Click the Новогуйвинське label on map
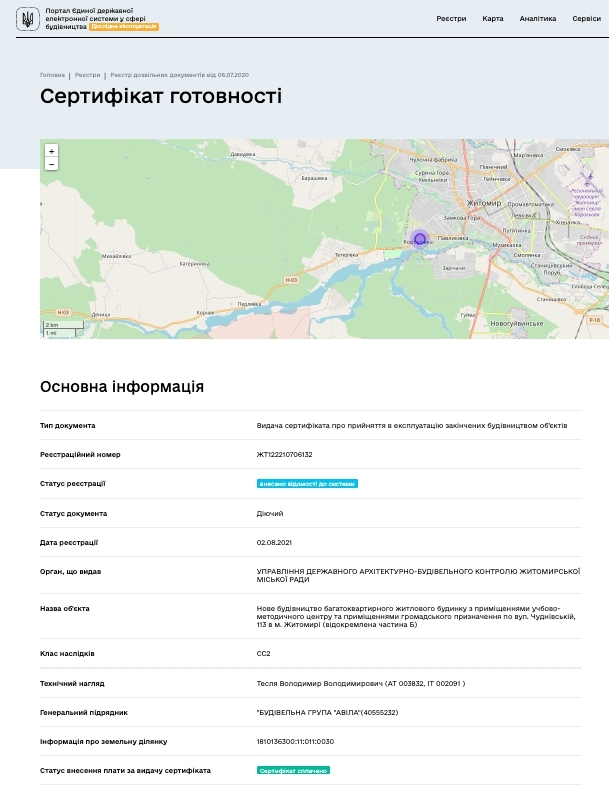The image size is (609, 793). [516, 323]
